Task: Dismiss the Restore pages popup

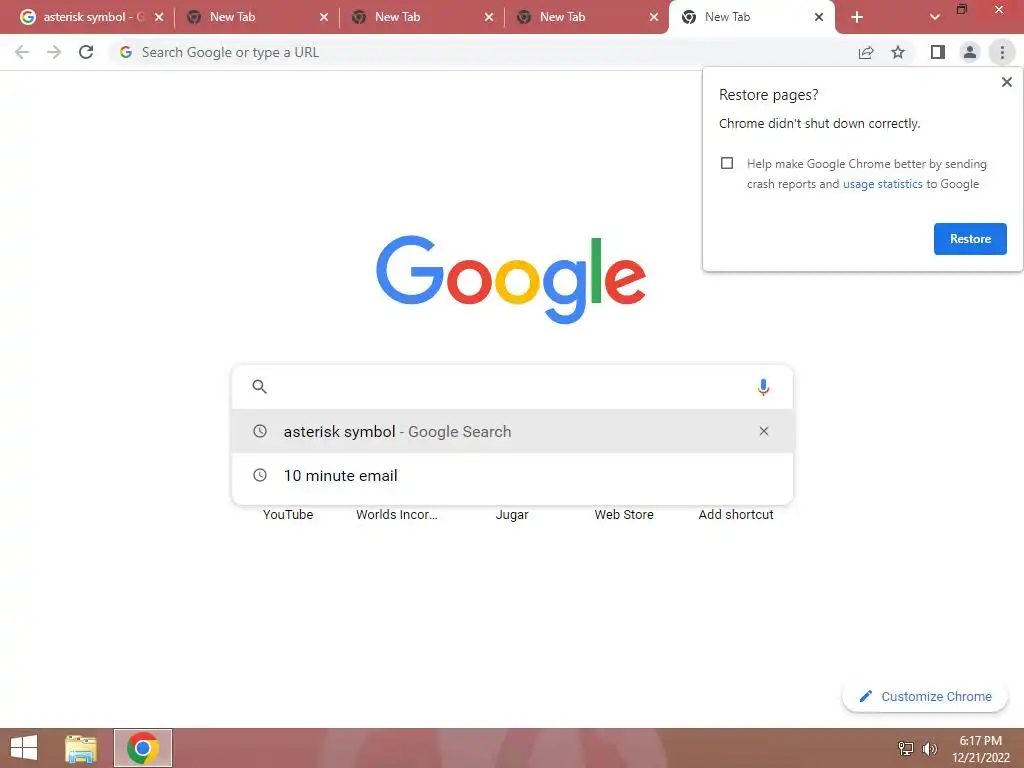Action: pos(1006,82)
